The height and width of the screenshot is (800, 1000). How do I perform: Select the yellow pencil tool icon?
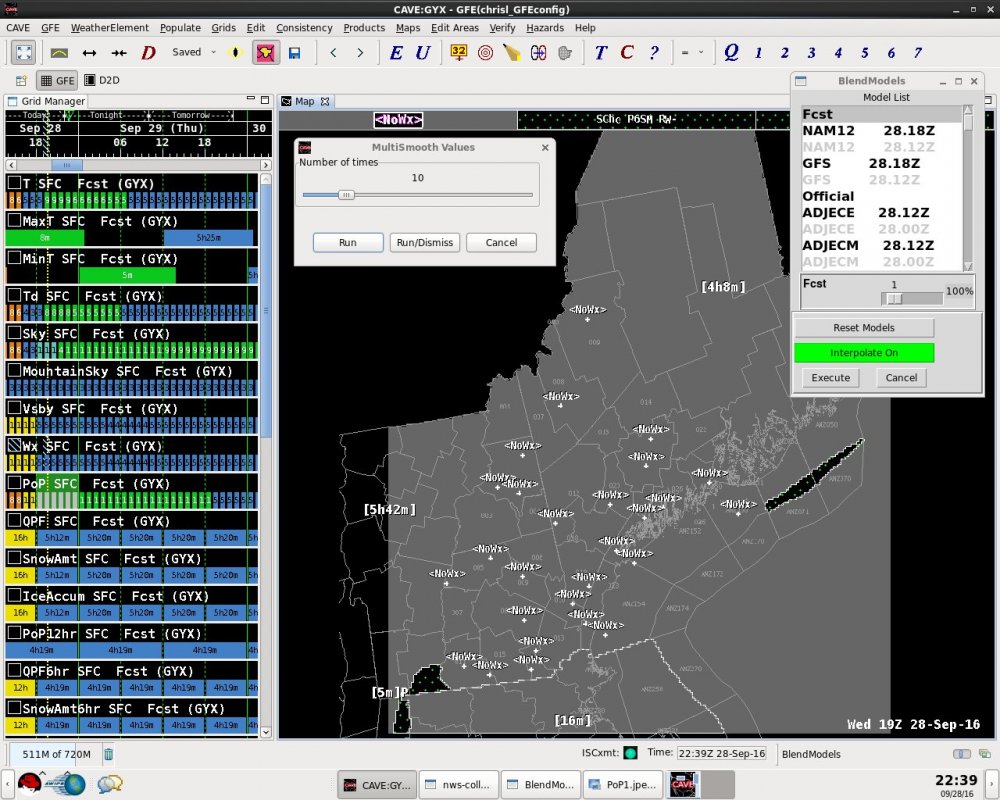[511, 53]
